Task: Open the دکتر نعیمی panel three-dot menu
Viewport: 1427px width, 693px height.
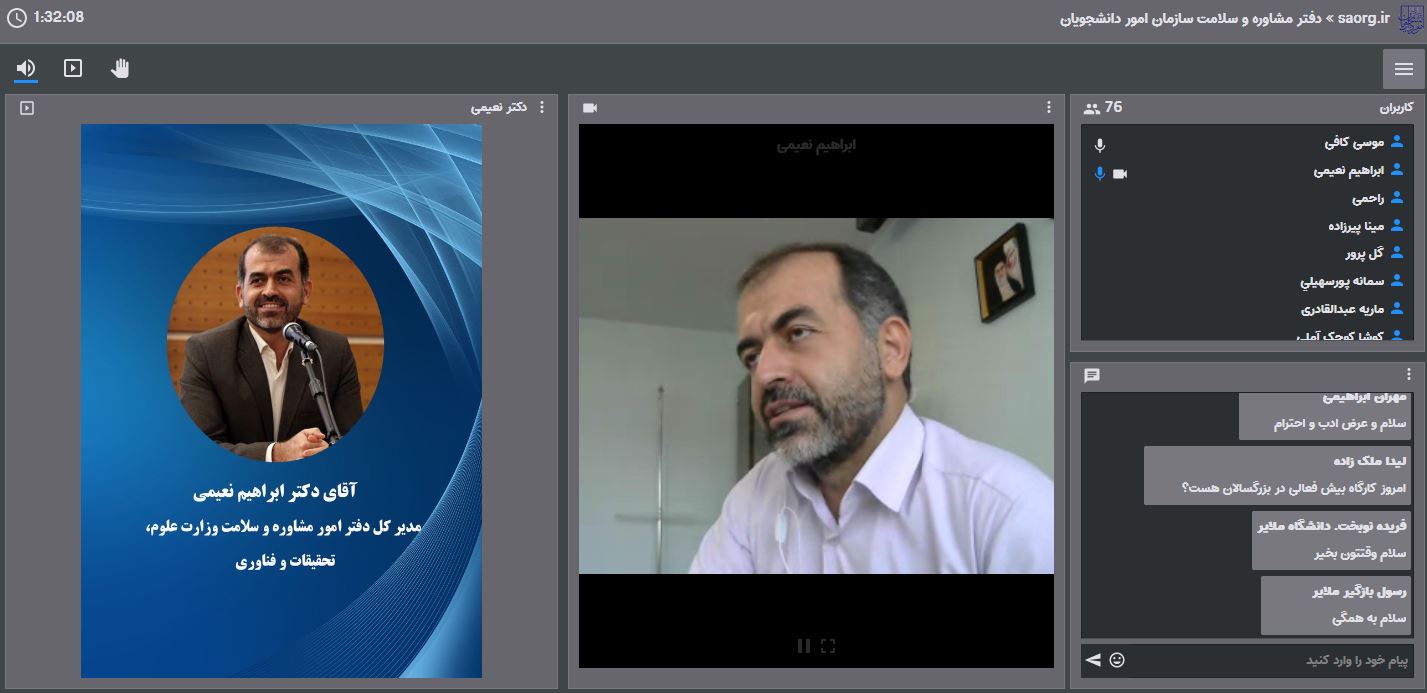Action: pos(542,107)
